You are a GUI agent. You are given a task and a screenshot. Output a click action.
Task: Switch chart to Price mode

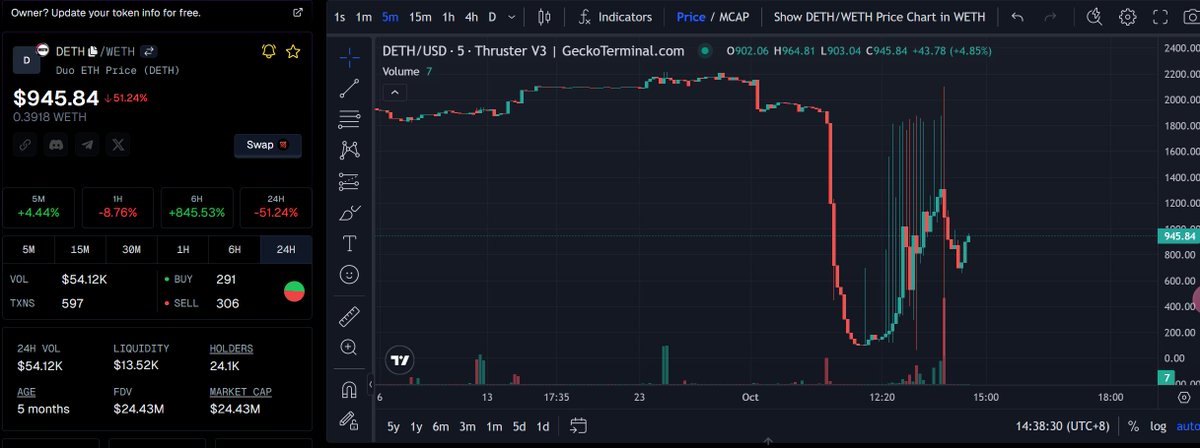690,17
